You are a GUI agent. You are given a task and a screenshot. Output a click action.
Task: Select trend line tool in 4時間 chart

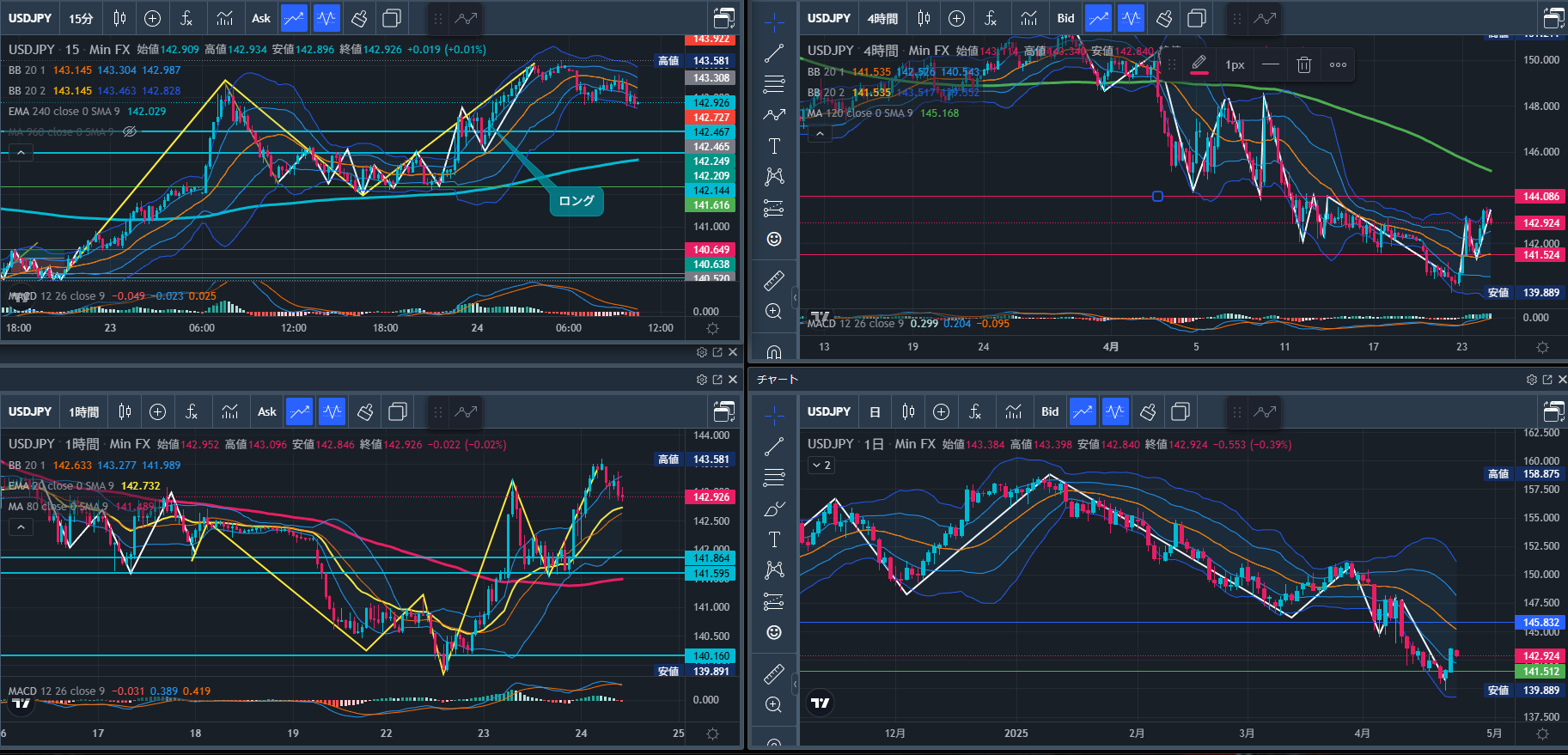pyautogui.click(x=774, y=52)
